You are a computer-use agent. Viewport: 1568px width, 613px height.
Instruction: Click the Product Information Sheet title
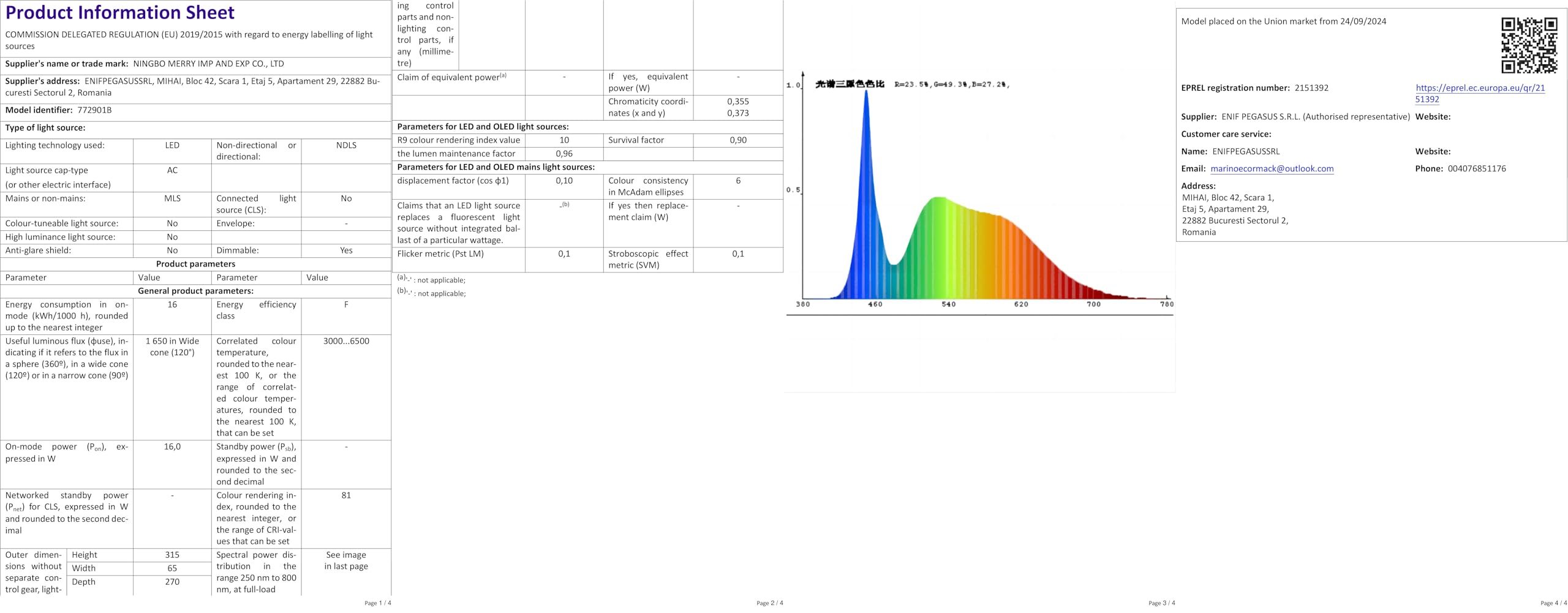120,12
